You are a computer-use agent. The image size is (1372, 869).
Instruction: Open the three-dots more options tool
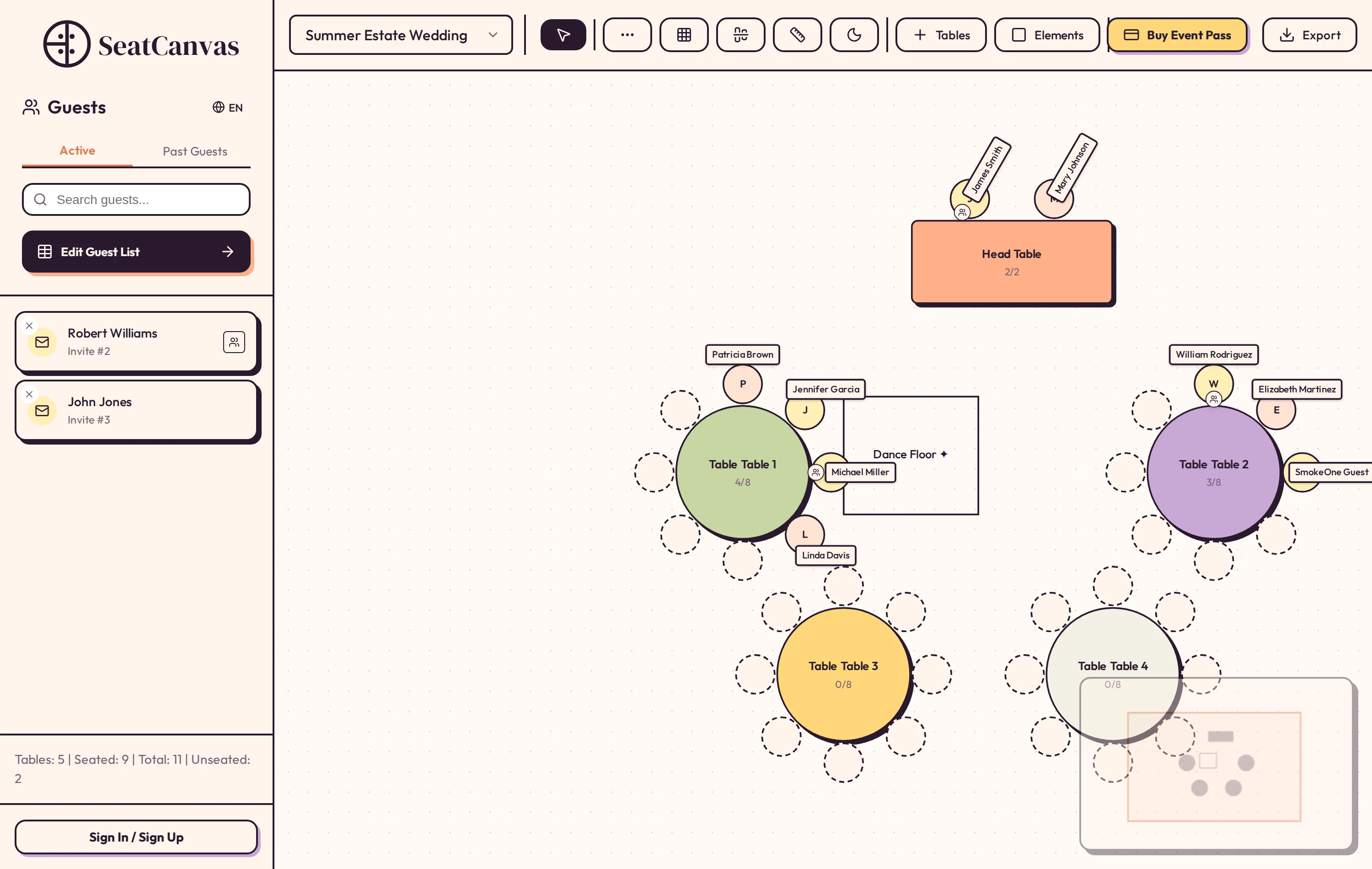point(627,35)
